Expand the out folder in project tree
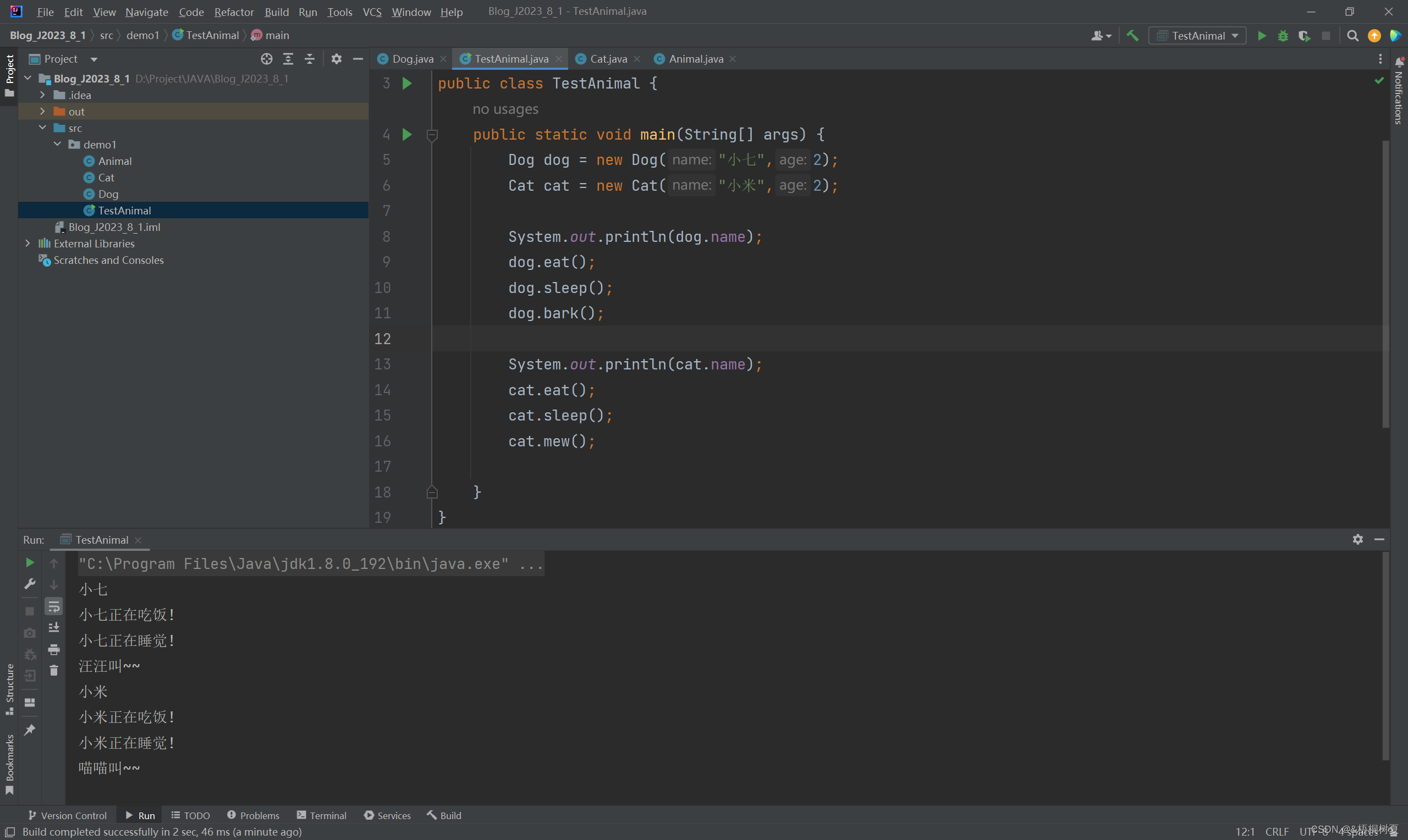 [42, 112]
